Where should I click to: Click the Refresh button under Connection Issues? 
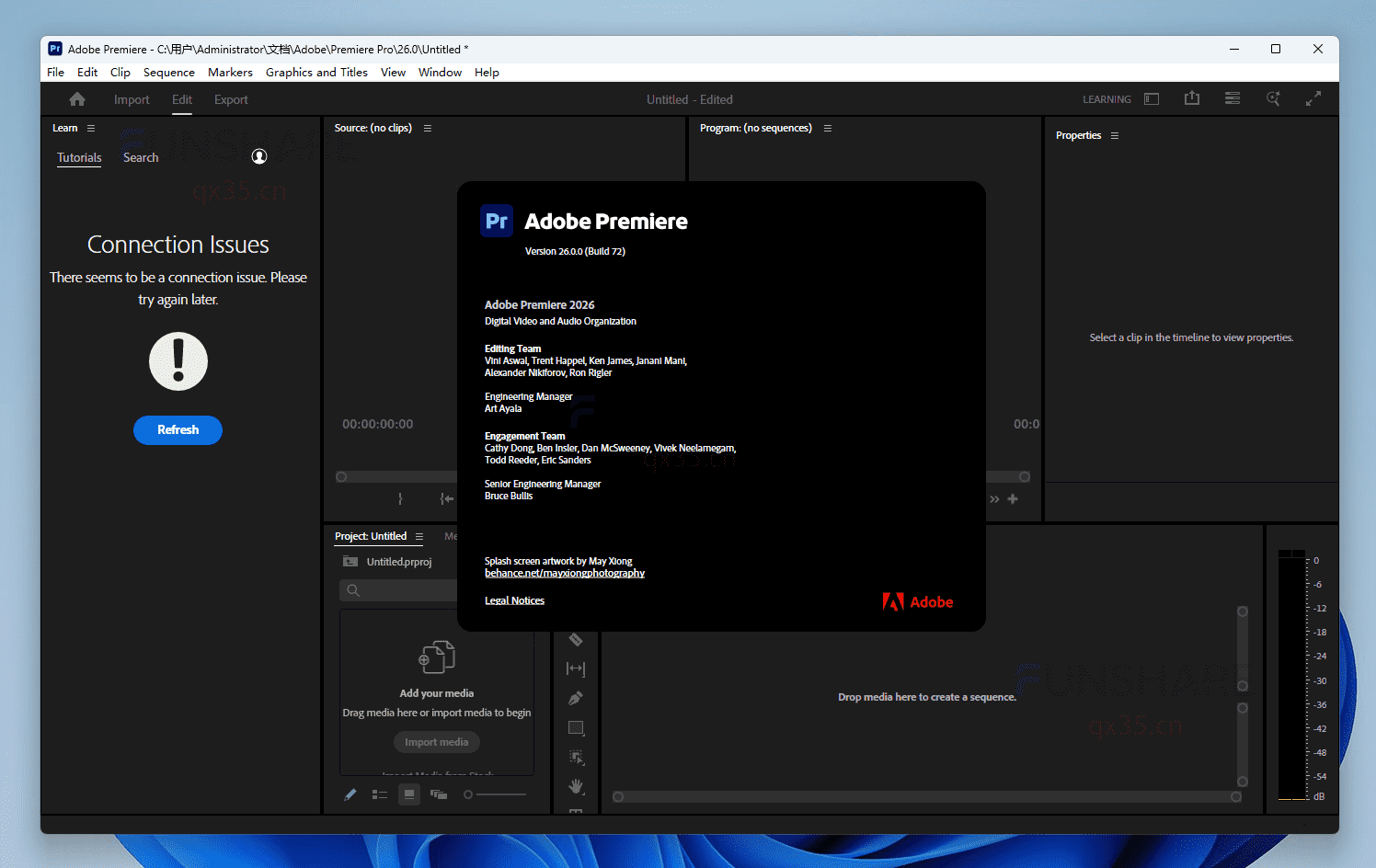pyautogui.click(x=178, y=429)
